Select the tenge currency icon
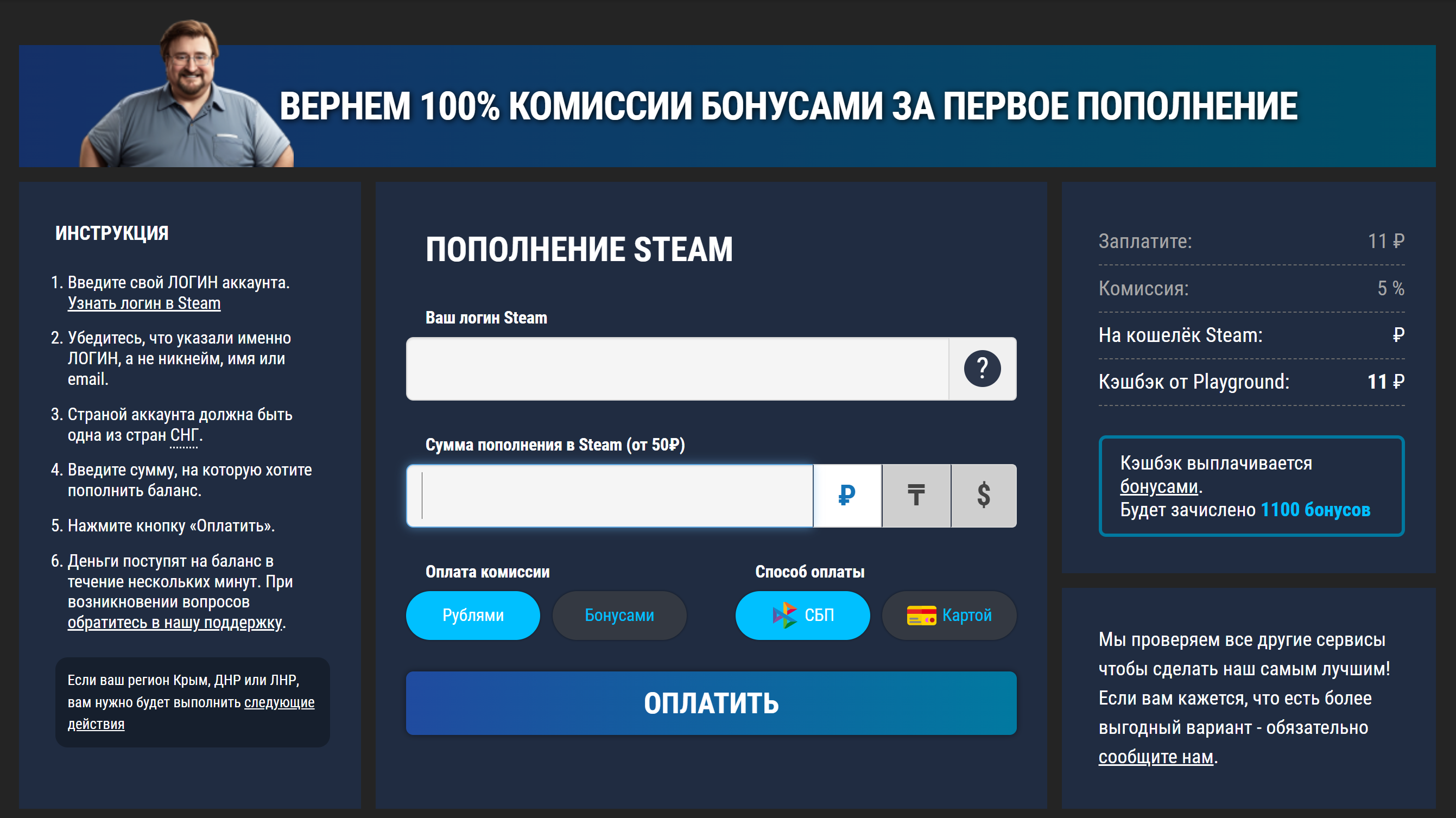The height and width of the screenshot is (818, 1456). (916, 495)
